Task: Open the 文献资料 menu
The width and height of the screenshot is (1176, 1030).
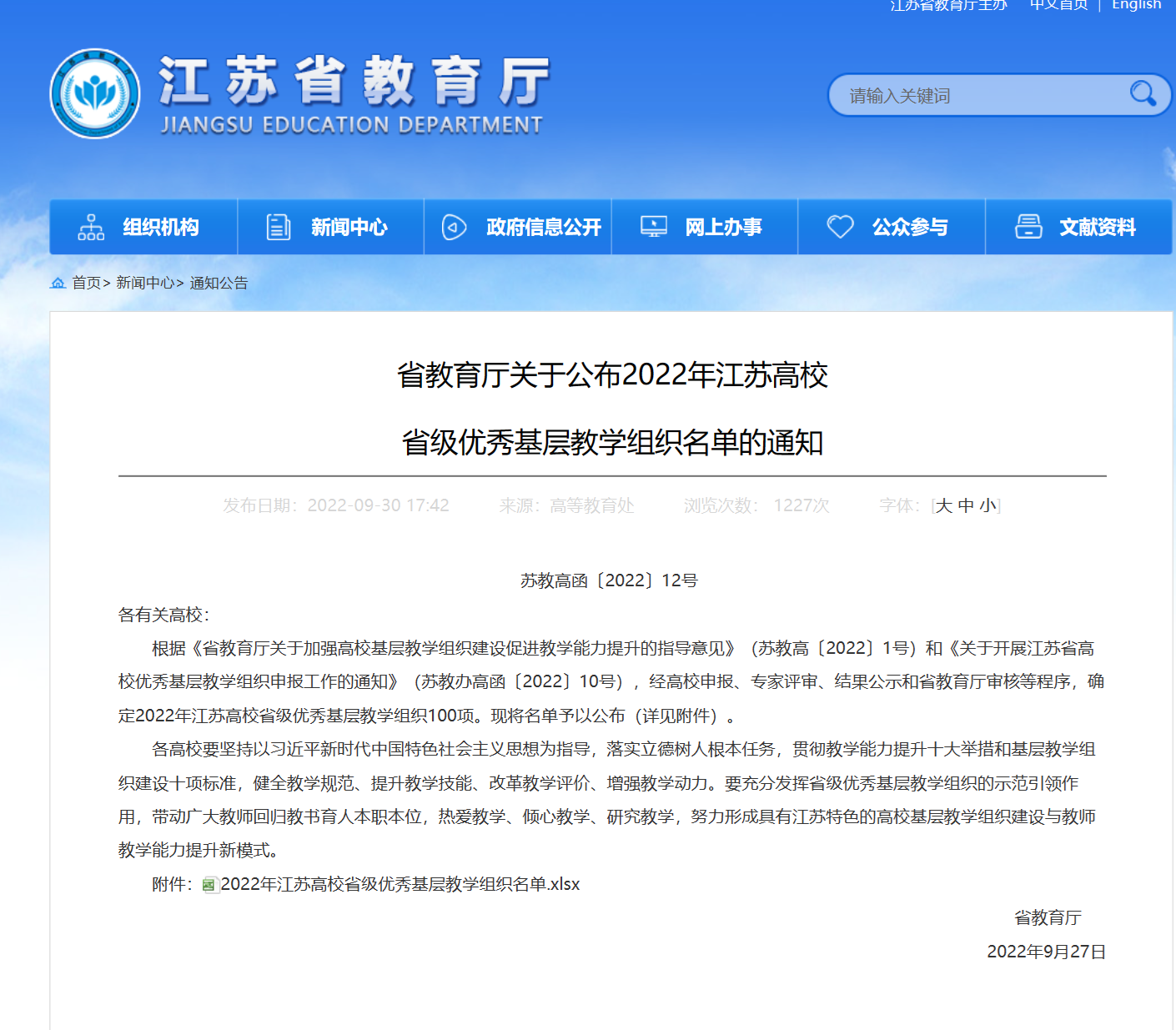Action: (x=1079, y=227)
